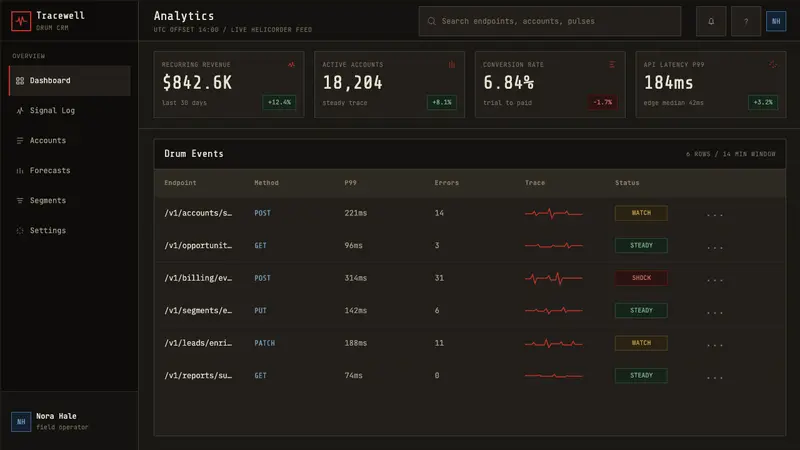Focus the search endpoints input field

(x=549, y=21)
